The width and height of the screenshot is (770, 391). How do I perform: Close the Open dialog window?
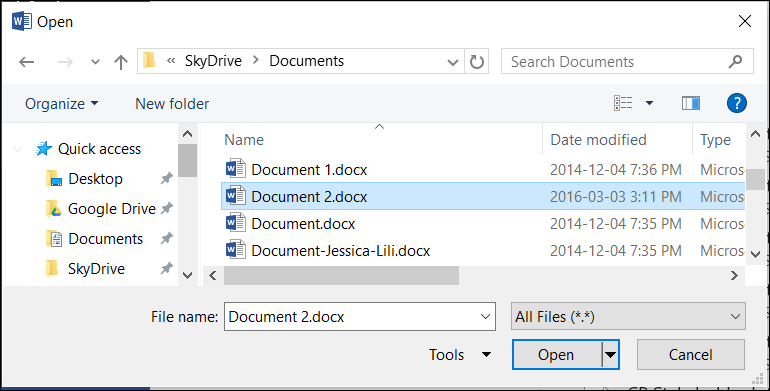[744, 21]
